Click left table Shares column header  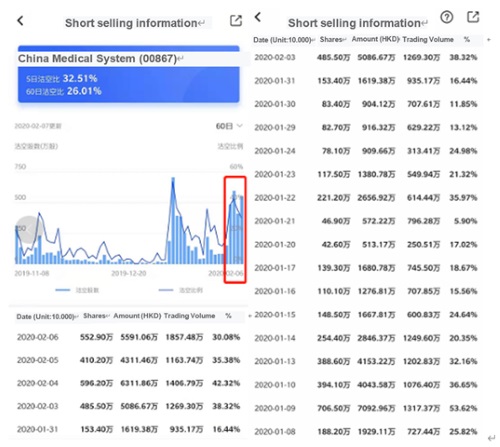pos(94,316)
